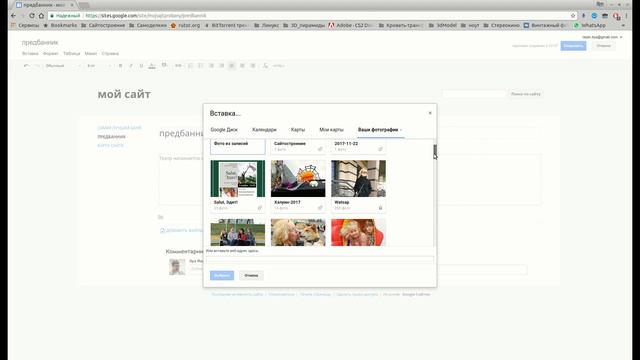
Task: Toggle Underline in the editor toolbar
Action: coord(141,66)
